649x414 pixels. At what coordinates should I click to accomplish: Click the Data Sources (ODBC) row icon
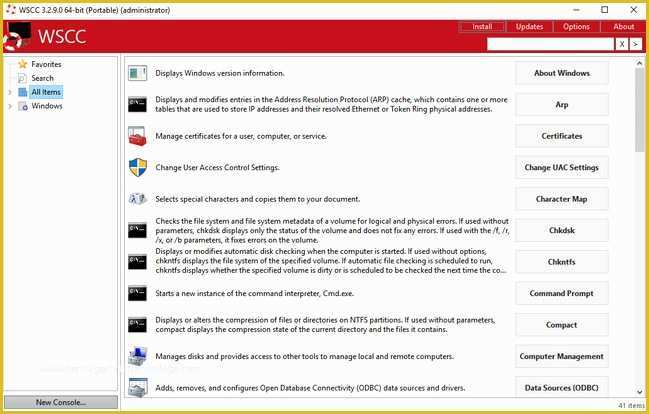point(137,388)
